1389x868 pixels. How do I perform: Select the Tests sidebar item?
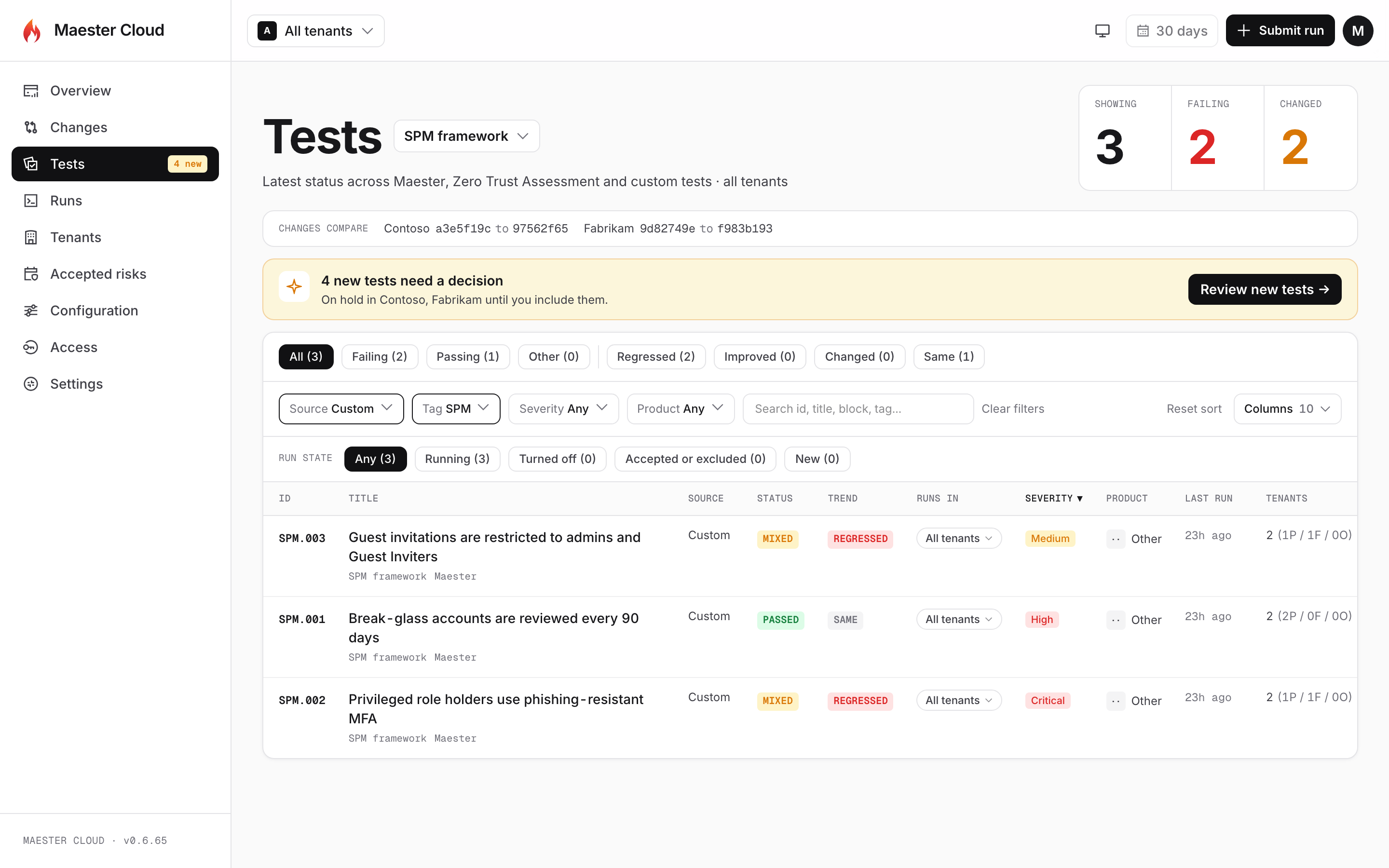[x=115, y=164]
